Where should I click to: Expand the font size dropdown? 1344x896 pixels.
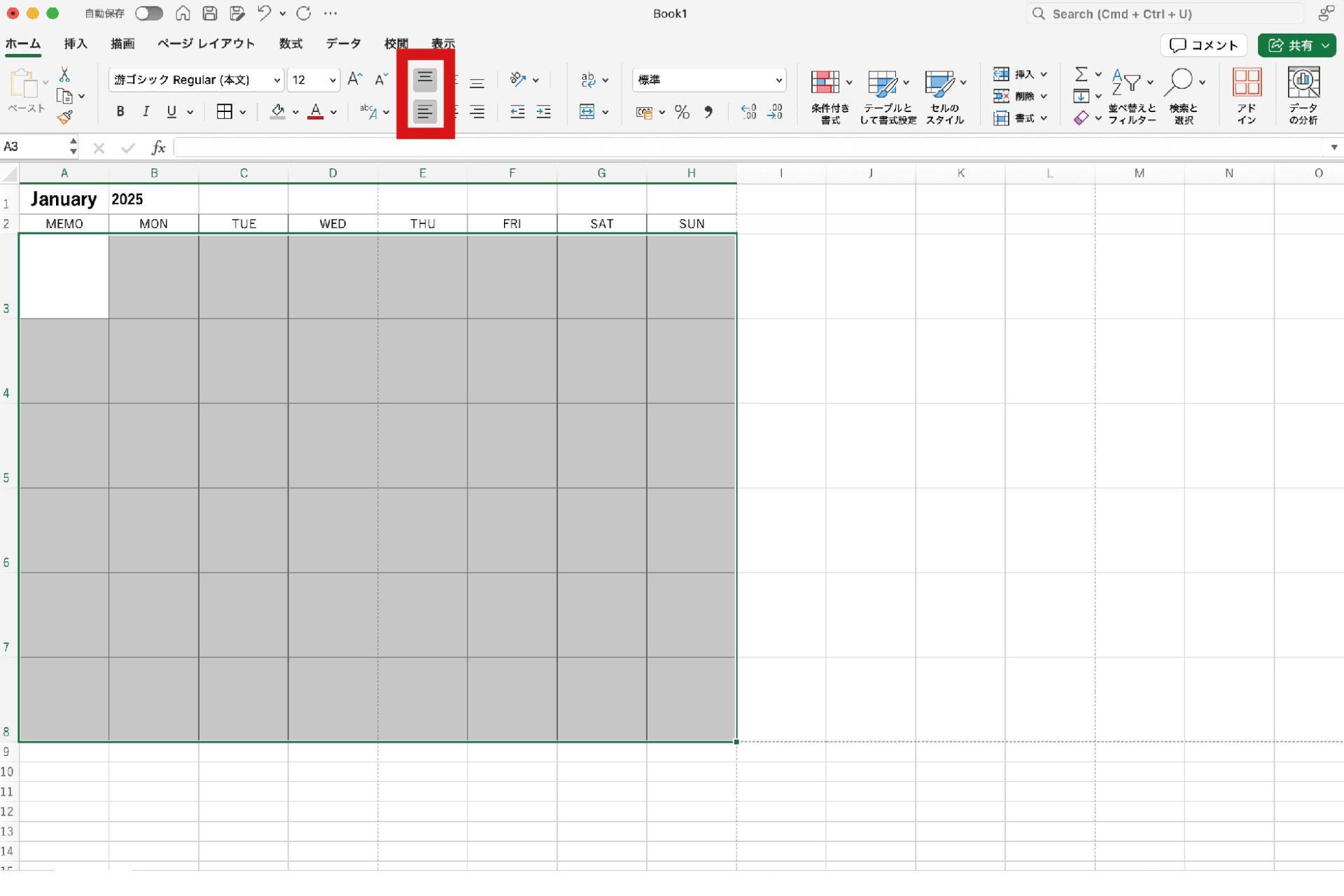[x=332, y=80]
